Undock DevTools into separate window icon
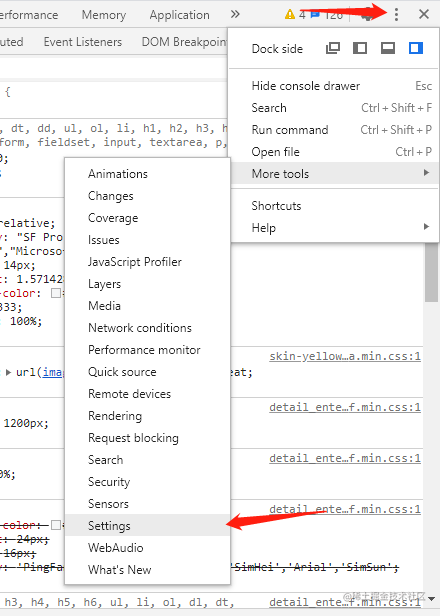This screenshot has height=616, width=440. tap(333, 48)
